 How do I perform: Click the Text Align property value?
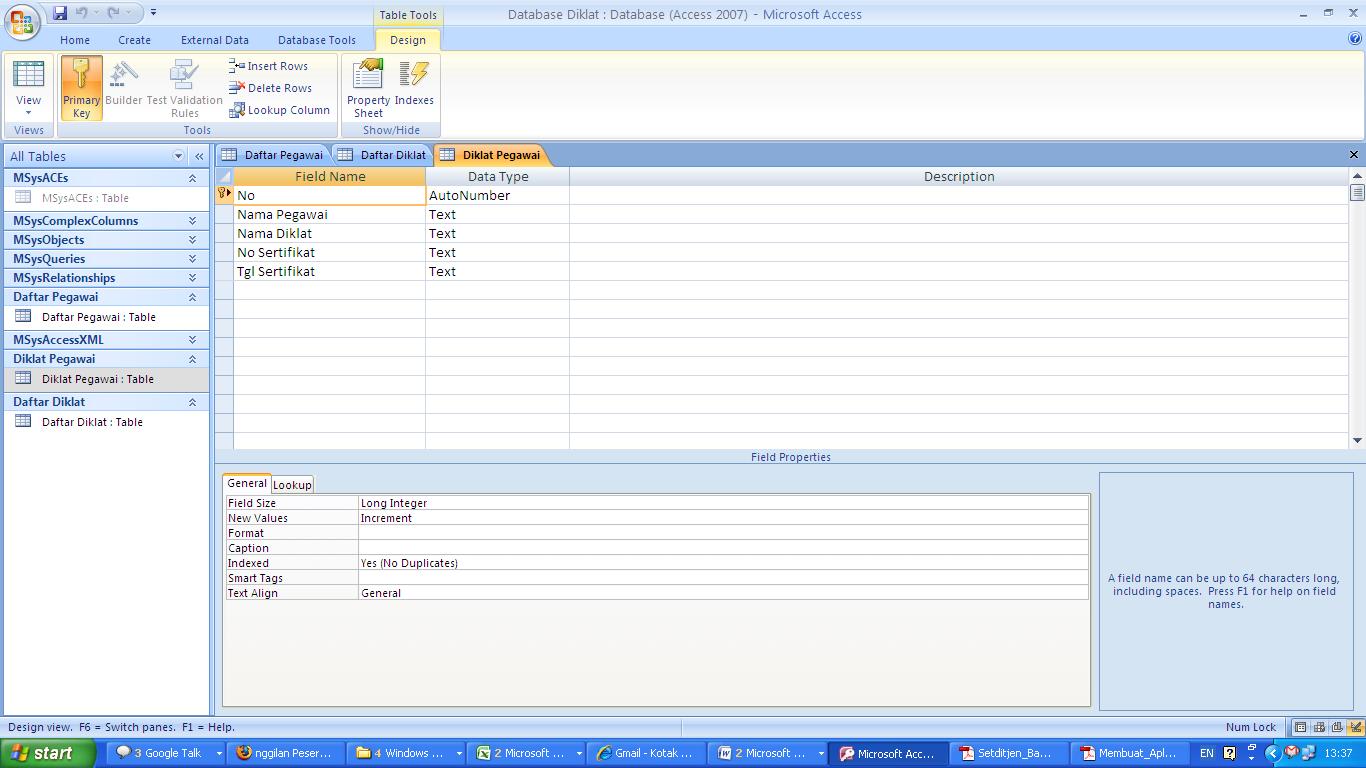tap(723, 593)
